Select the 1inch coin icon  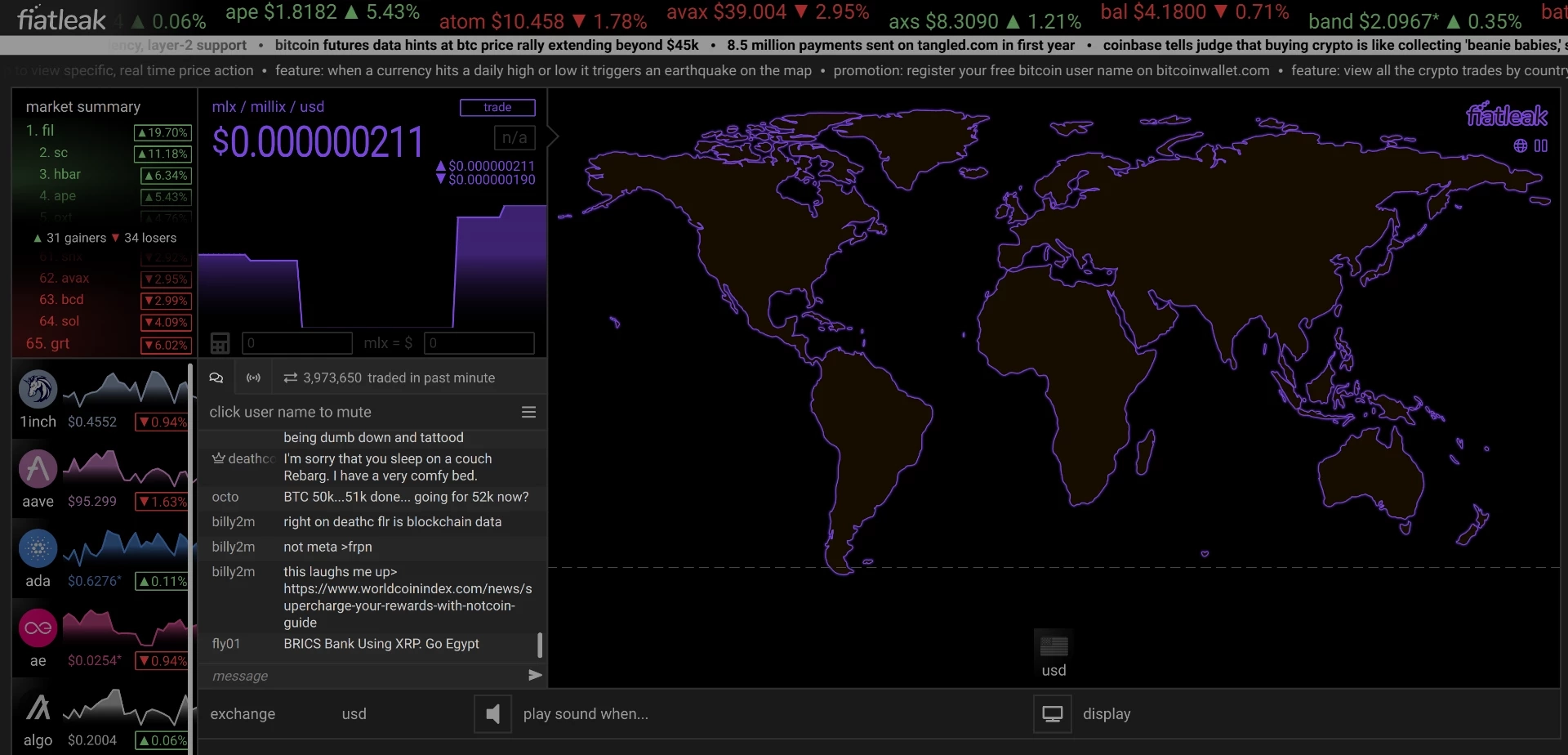[38, 389]
